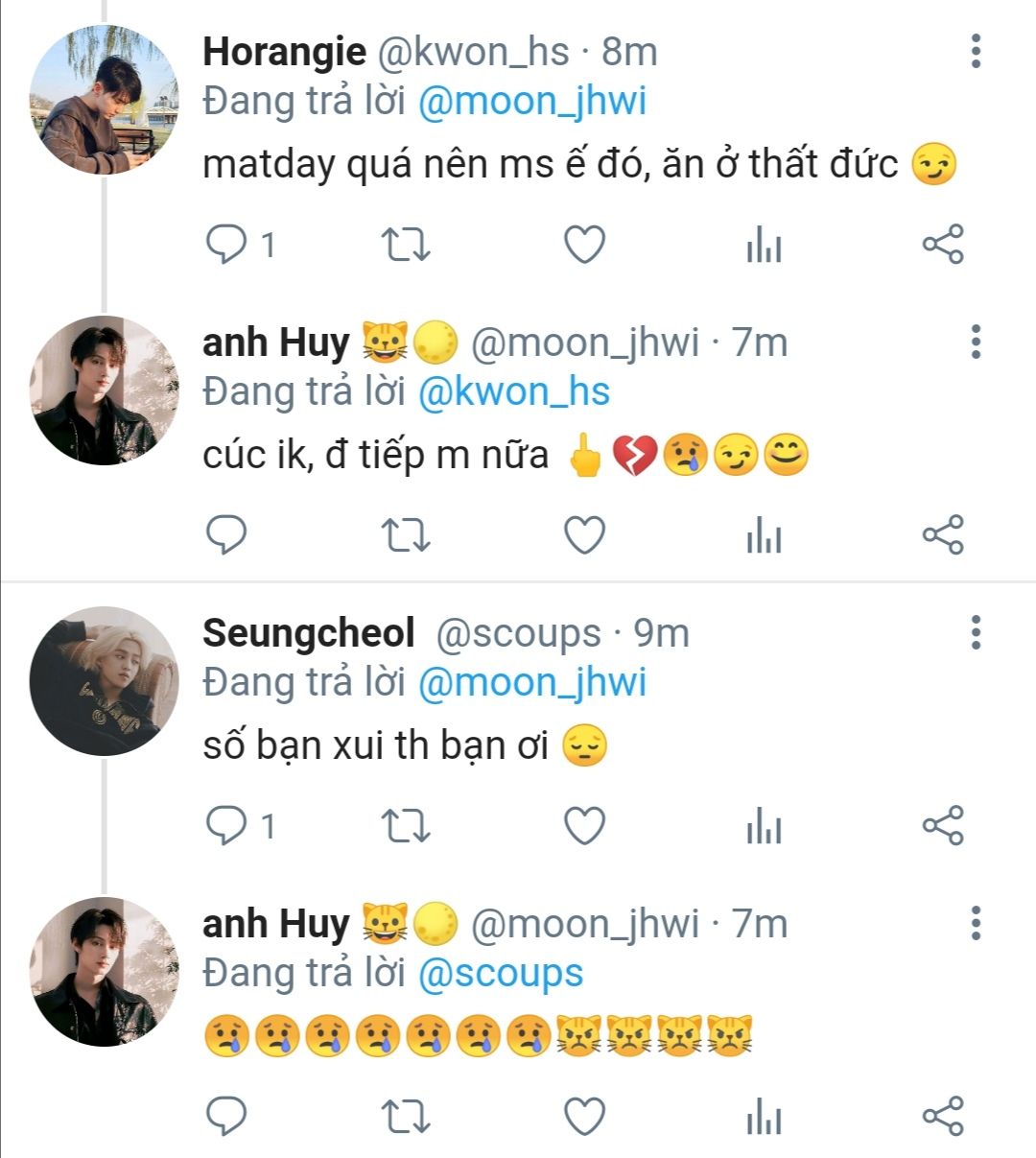Open the Seungcheol display name
This screenshot has width=1036, height=1158.
309,633
